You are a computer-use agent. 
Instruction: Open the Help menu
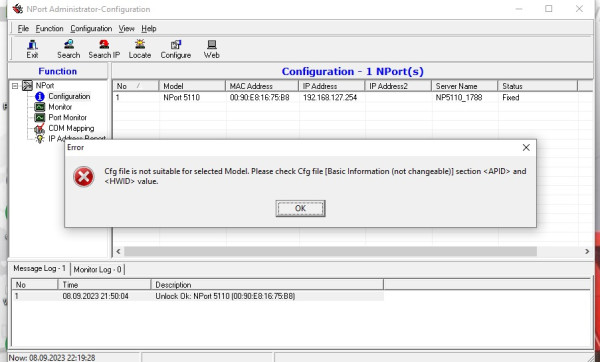click(149, 29)
